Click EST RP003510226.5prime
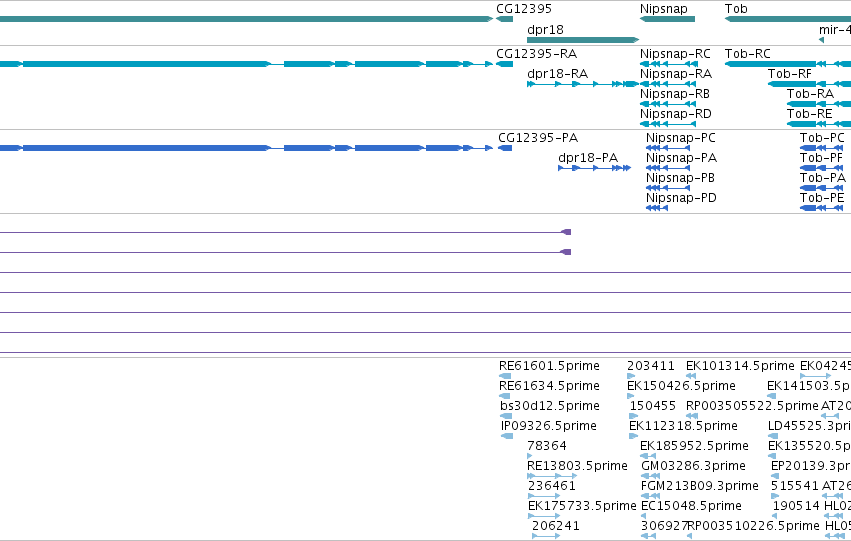This screenshot has width=851, height=541. tap(753, 526)
